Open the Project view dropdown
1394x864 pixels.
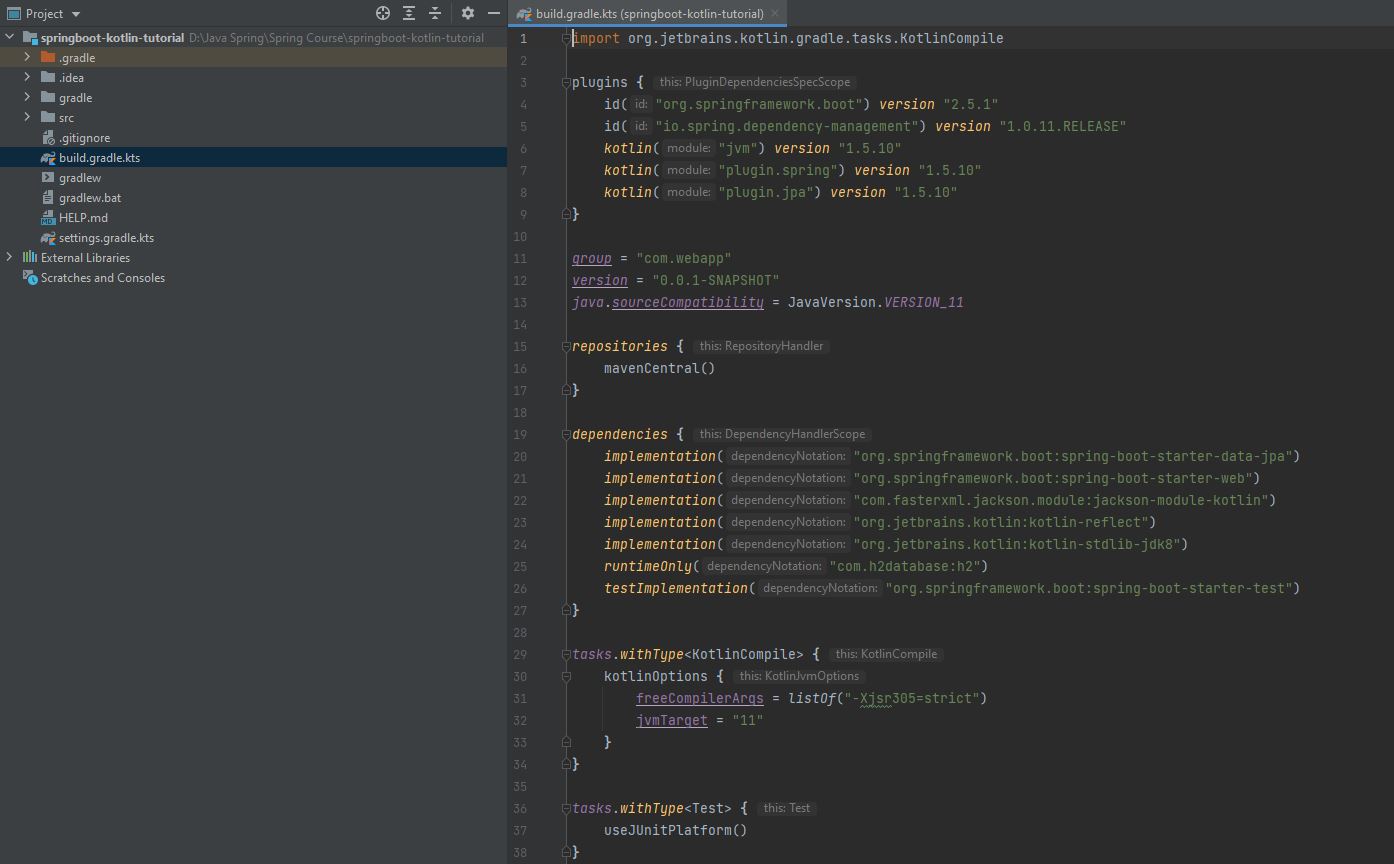pyautogui.click(x=76, y=14)
